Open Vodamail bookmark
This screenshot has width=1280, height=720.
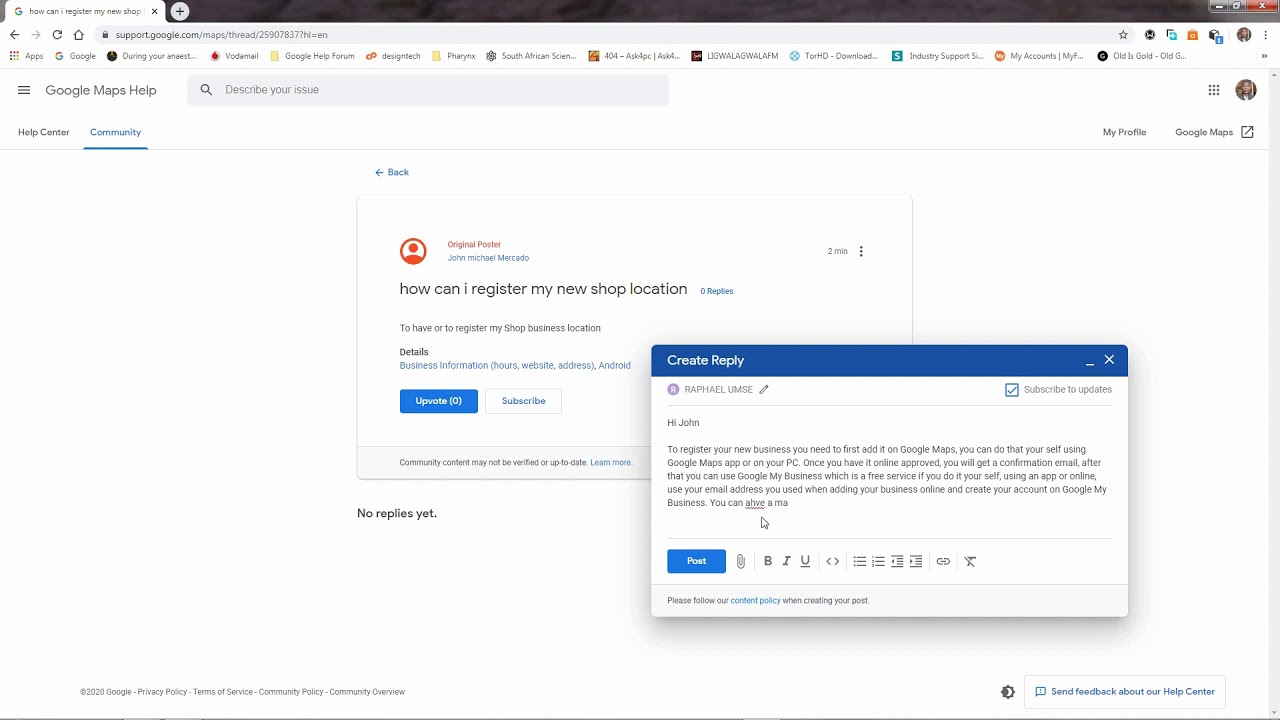tap(234, 56)
